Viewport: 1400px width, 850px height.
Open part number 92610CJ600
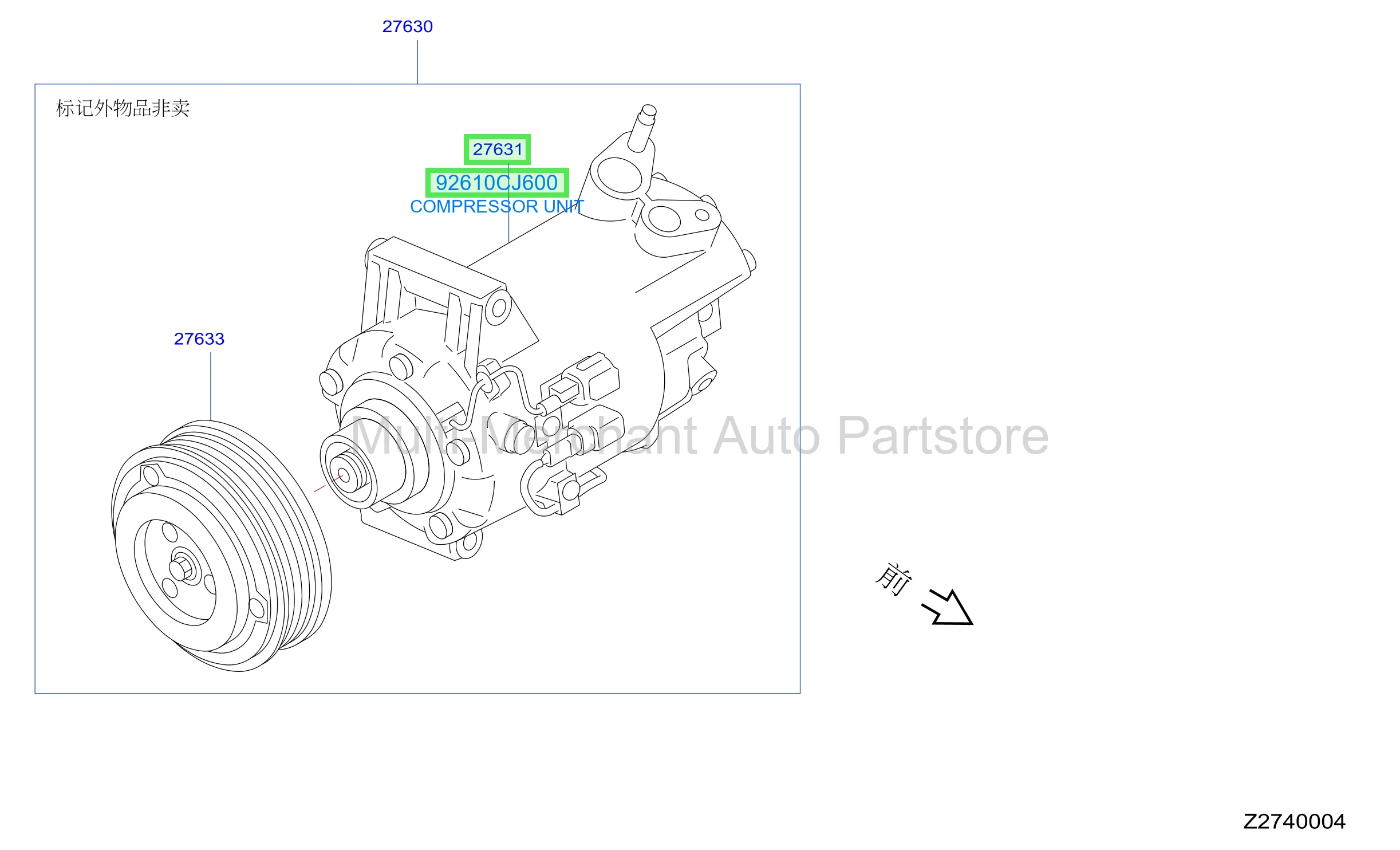tap(496, 183)
